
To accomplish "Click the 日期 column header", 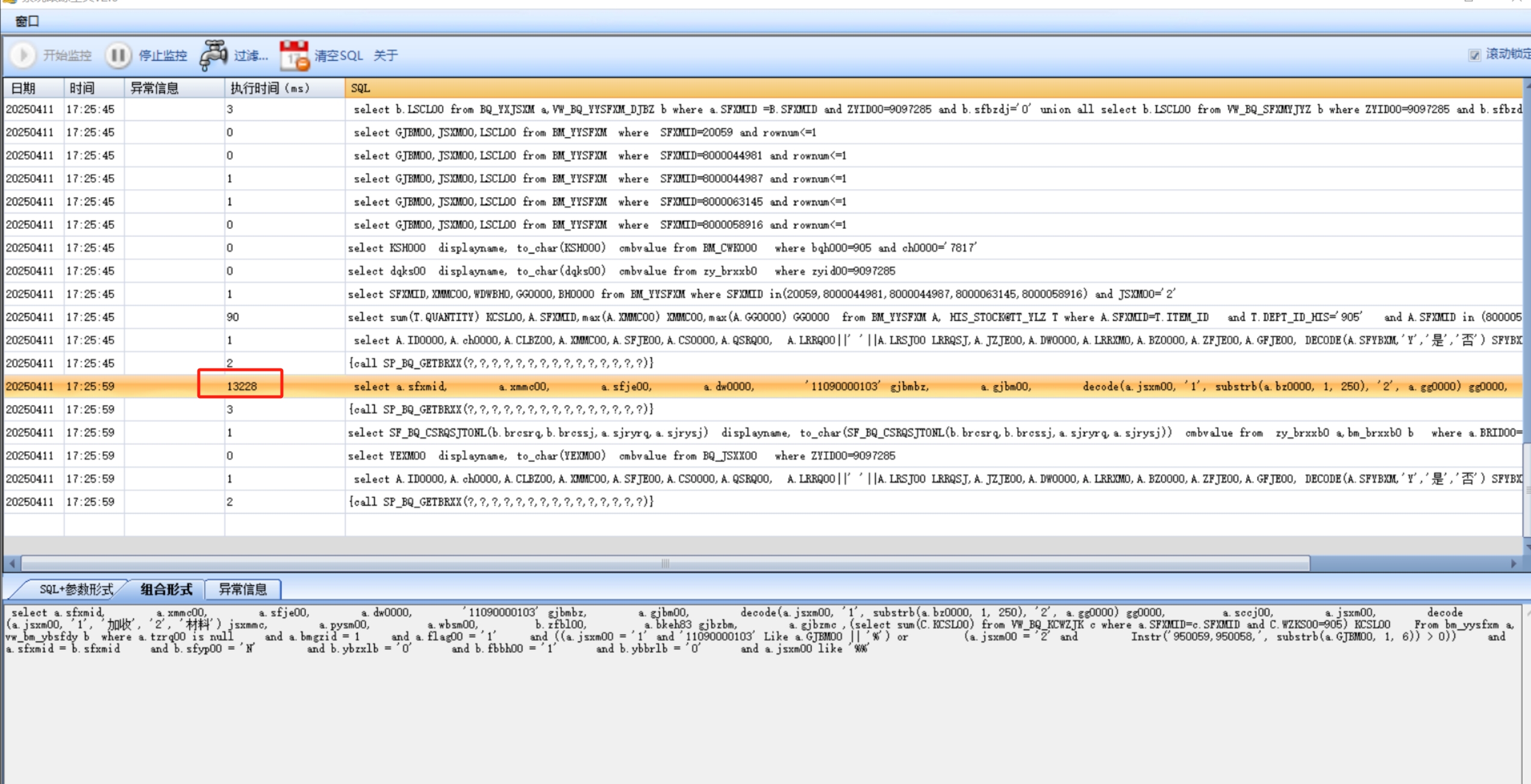I will 23,88.
